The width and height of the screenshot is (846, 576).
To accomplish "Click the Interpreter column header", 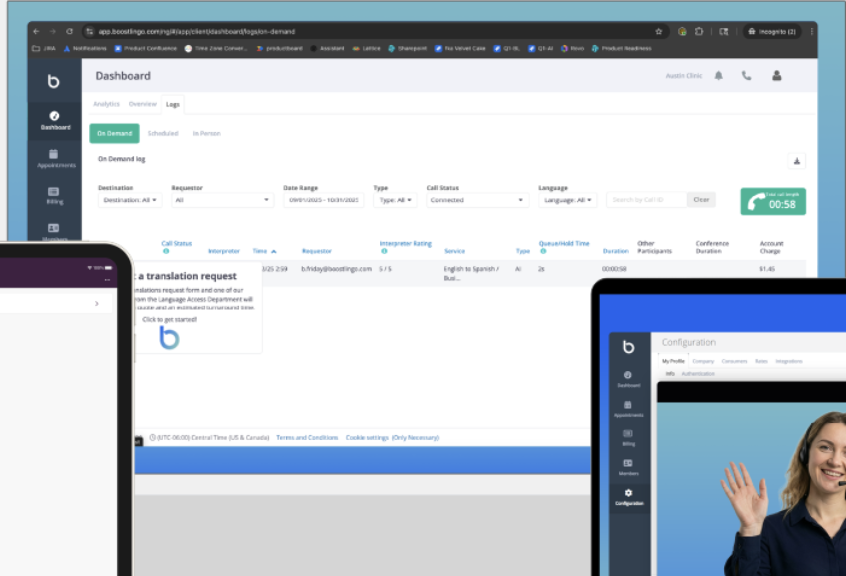I will tap(224, 251).
